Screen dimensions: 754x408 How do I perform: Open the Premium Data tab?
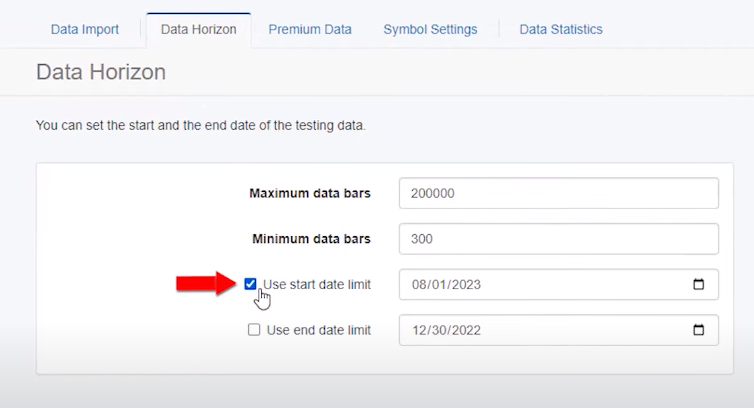(310, 29)
